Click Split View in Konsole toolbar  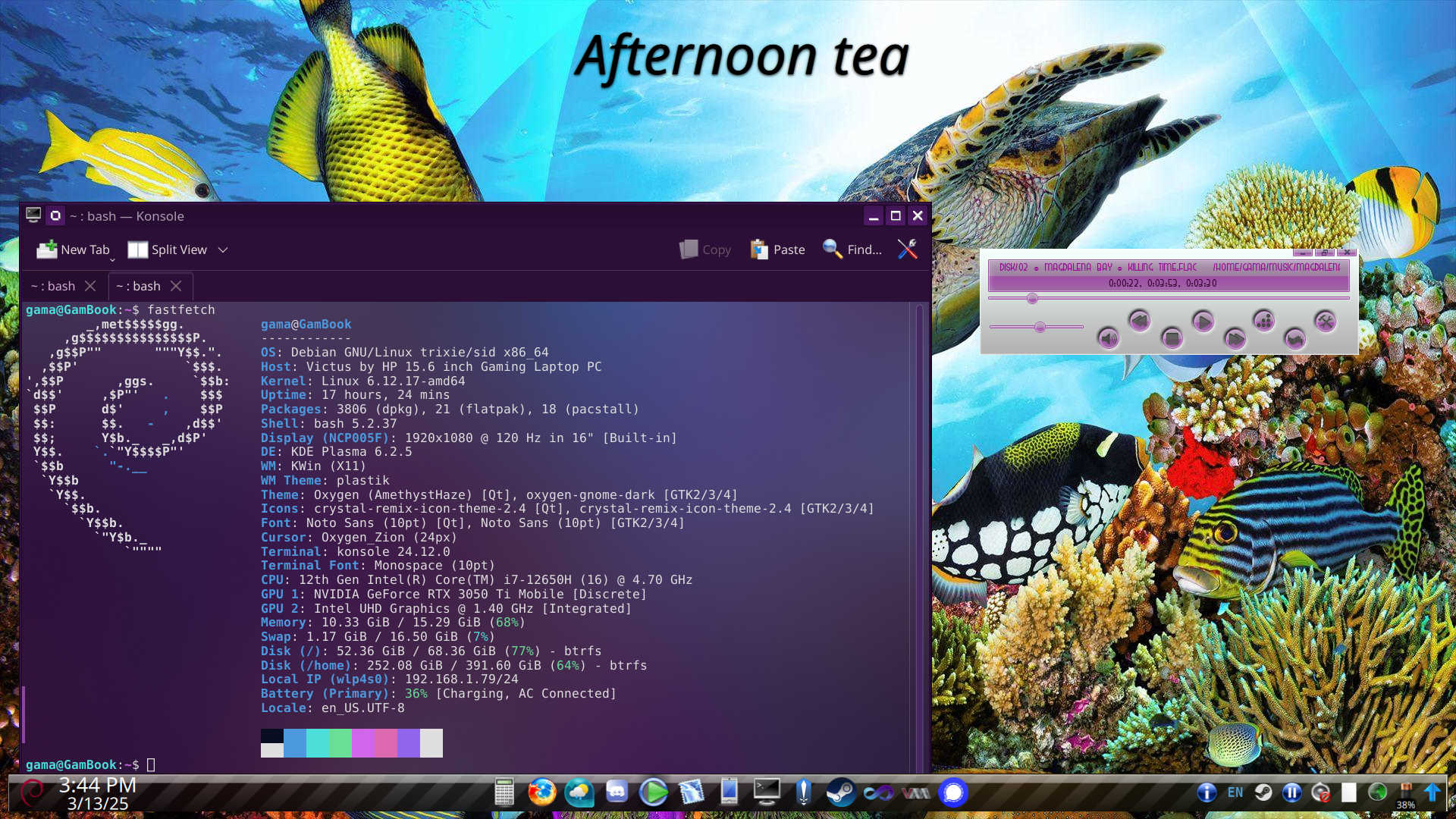click(168, 249)
